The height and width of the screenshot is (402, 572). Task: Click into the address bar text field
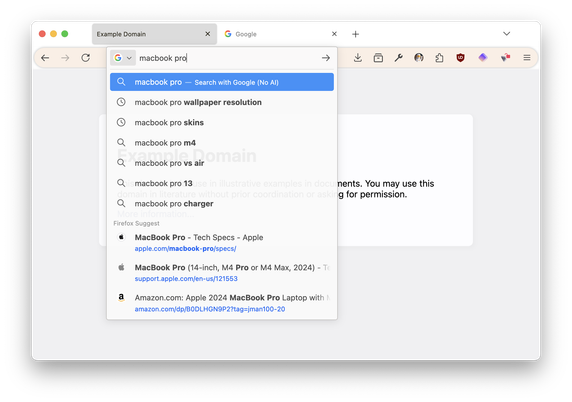(x=228, y=58)
